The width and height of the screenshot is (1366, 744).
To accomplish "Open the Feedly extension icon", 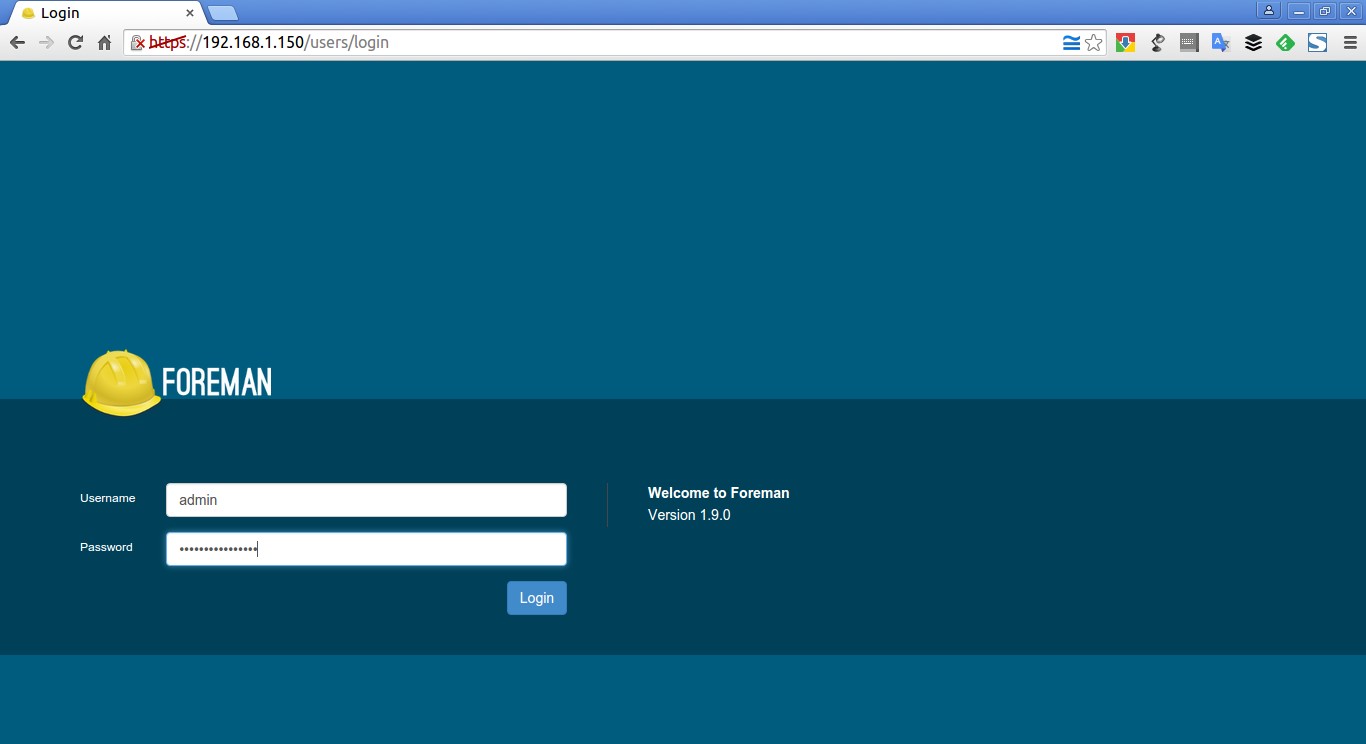I will click(x=1285, y=42).
